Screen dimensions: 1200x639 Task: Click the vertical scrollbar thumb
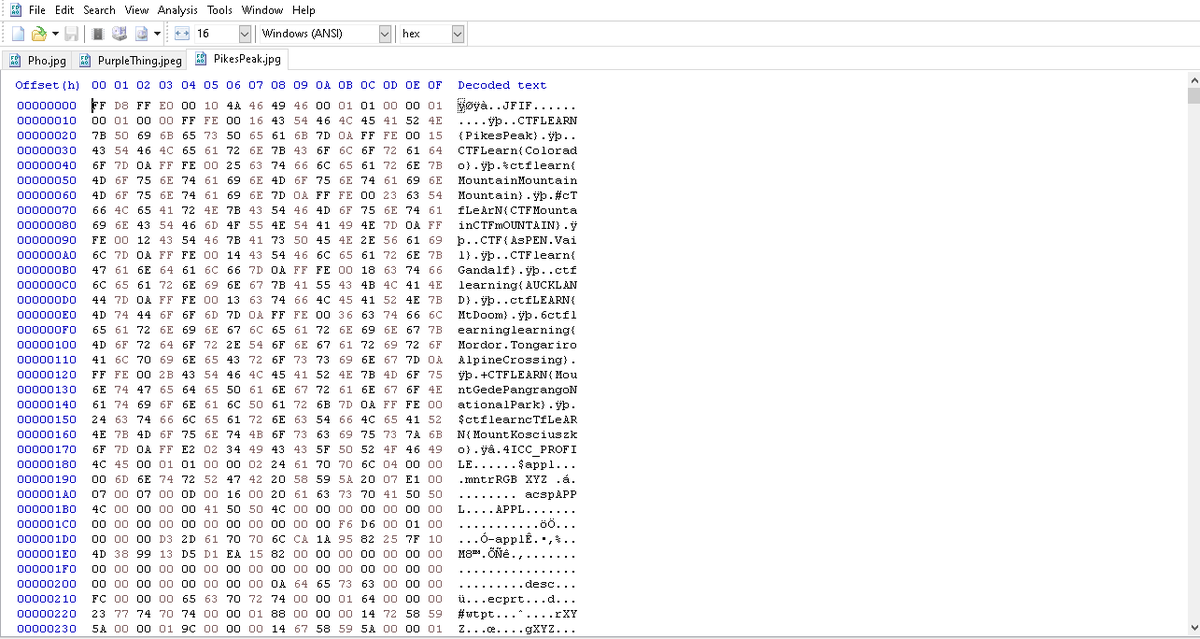tap(1192, 96)
